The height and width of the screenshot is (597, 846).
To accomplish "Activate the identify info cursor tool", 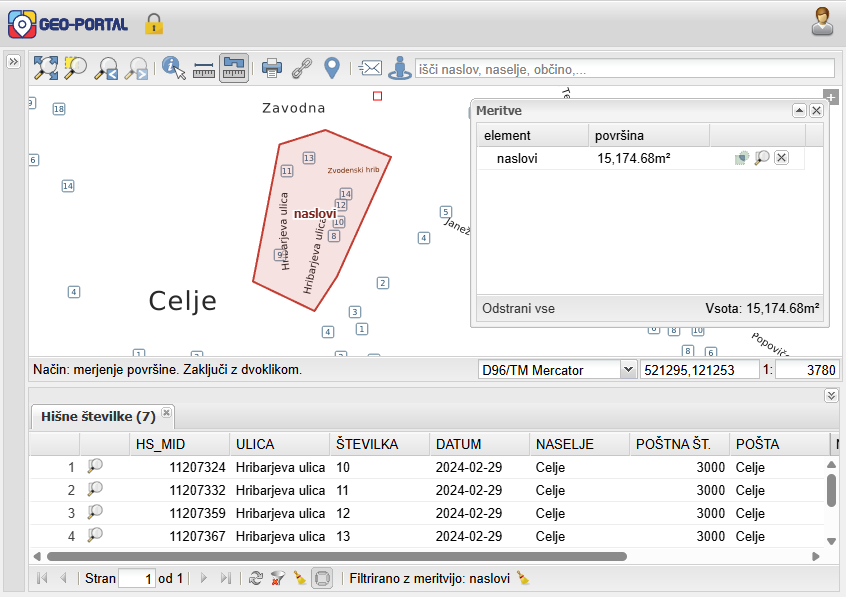I will [174, 68].
